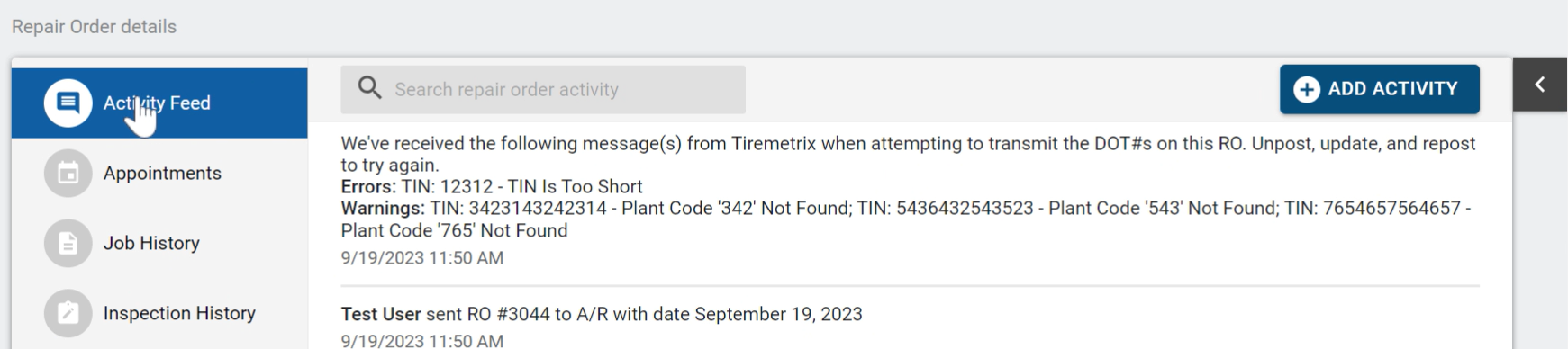Viewport: 1568px width, 349px height.
Task: Select the Tiremetrix DOT# message entry
Action: tap(910, 200)
